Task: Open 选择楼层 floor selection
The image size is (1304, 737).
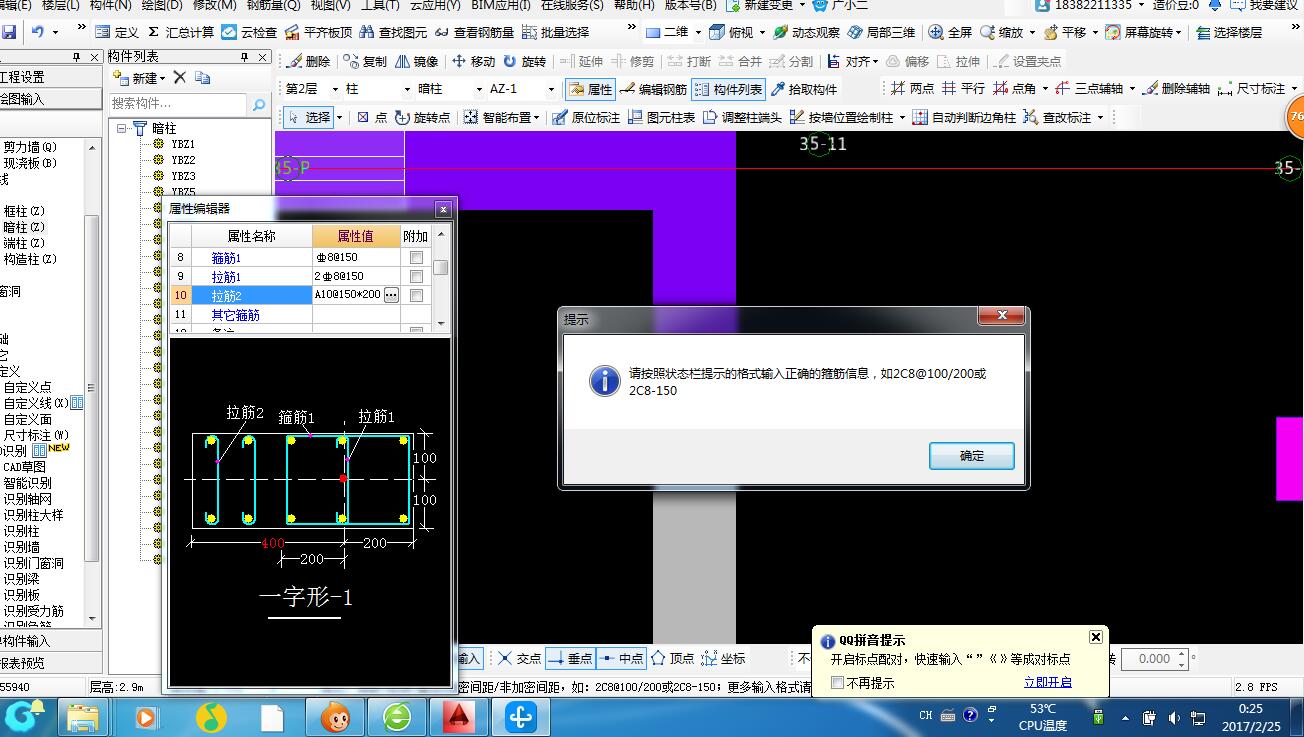Action: click(x=1228, y=32)
